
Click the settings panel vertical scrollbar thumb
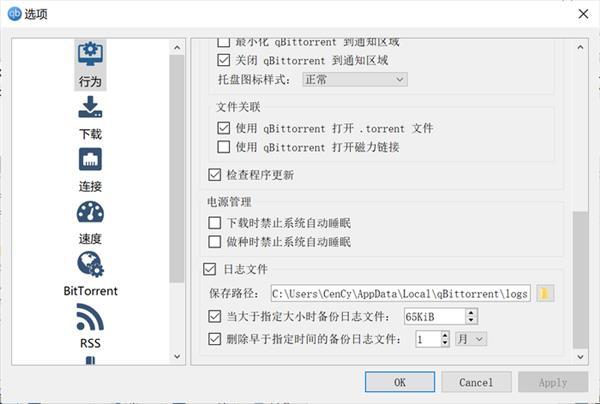580,280
